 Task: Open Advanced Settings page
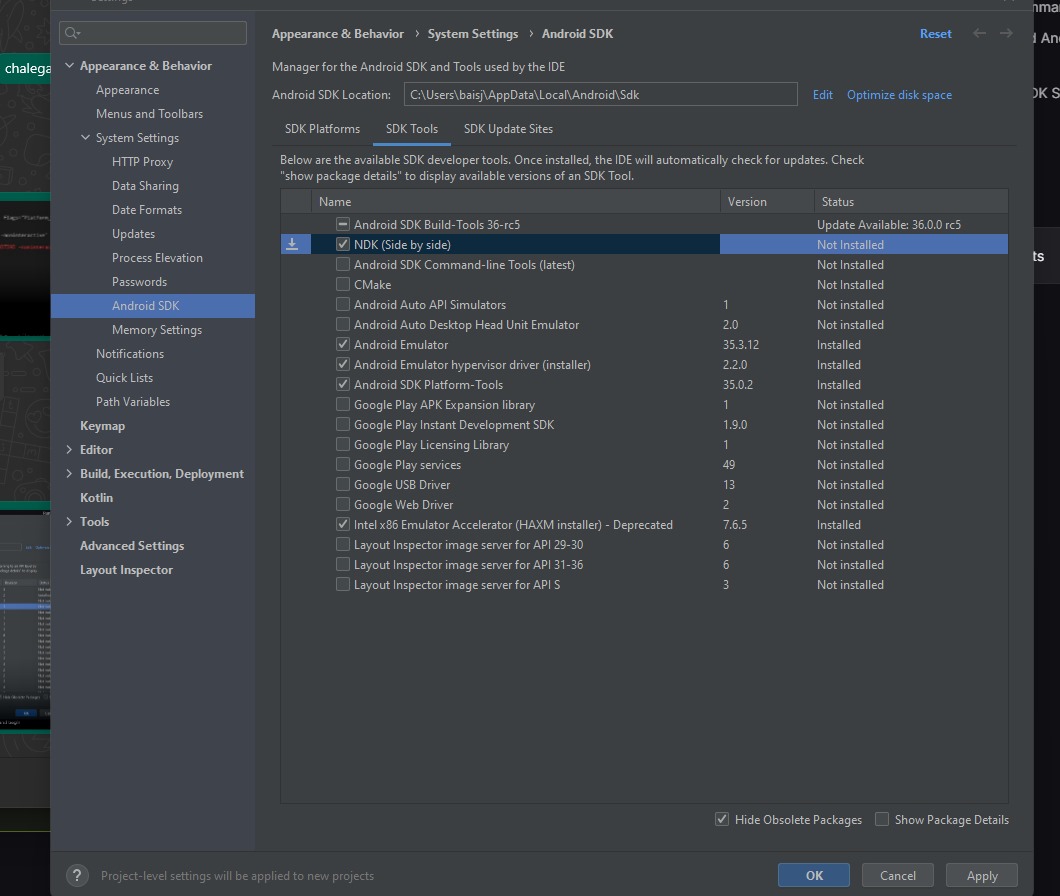(x=132, y=546)
